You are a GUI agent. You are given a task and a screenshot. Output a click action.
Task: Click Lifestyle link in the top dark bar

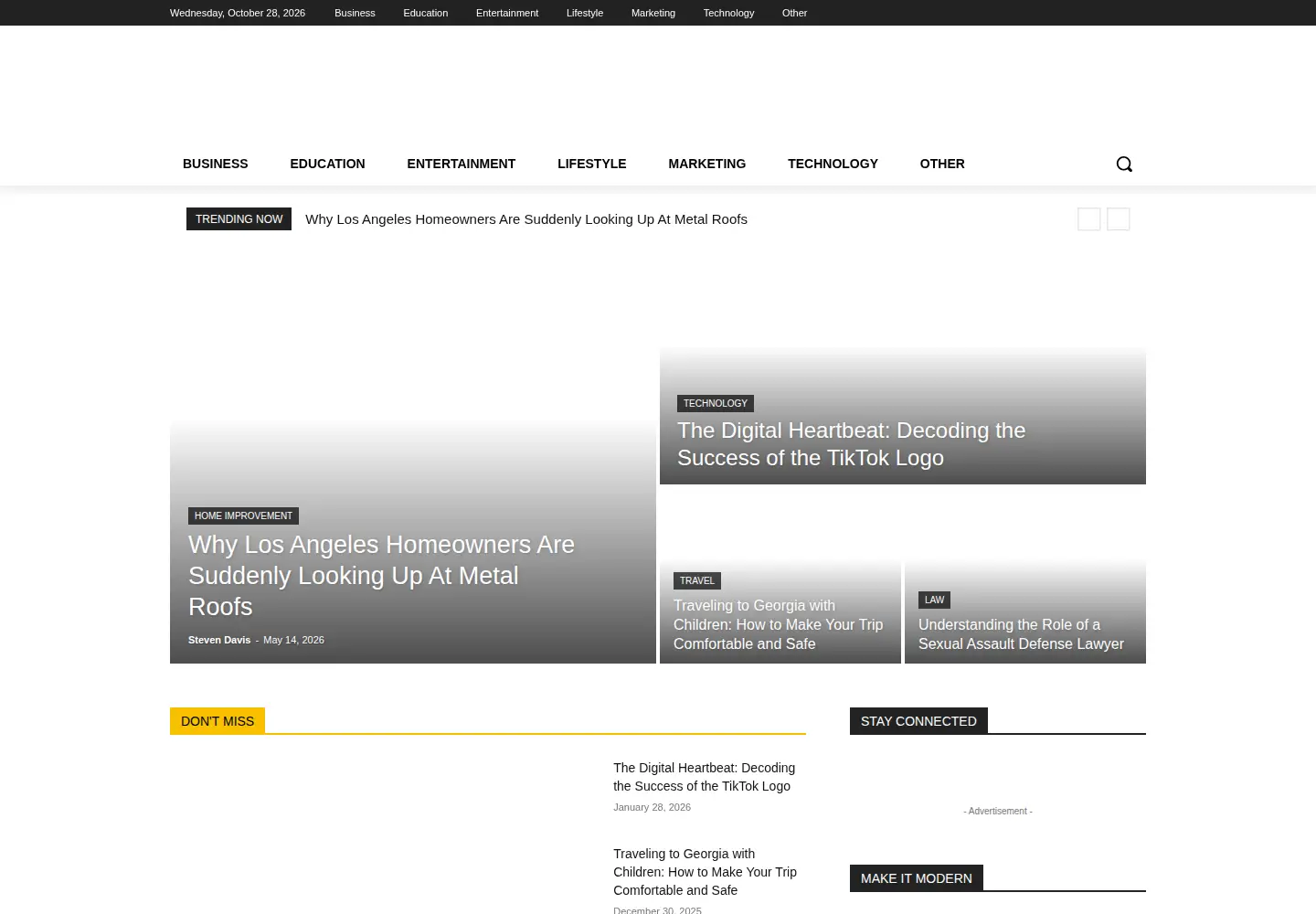585,13
